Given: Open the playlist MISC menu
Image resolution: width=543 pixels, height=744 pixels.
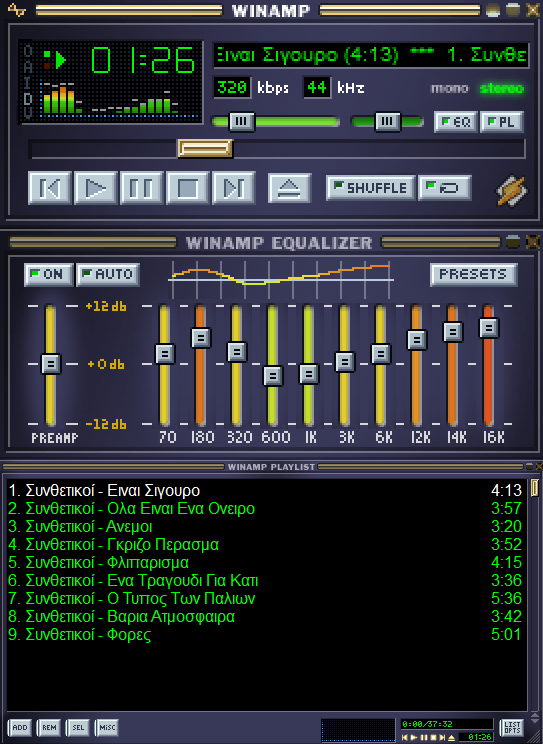Looking at the screenshot, I should tap(107, 727).
